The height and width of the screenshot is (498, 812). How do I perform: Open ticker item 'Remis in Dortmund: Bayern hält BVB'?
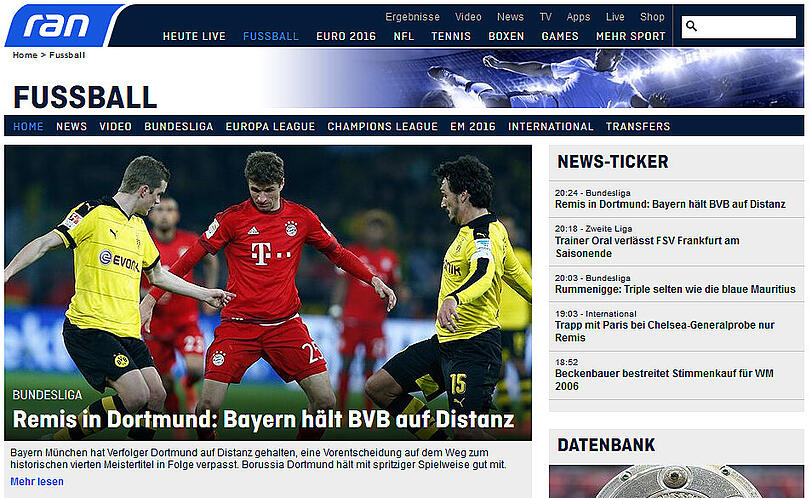click(670, 204)
